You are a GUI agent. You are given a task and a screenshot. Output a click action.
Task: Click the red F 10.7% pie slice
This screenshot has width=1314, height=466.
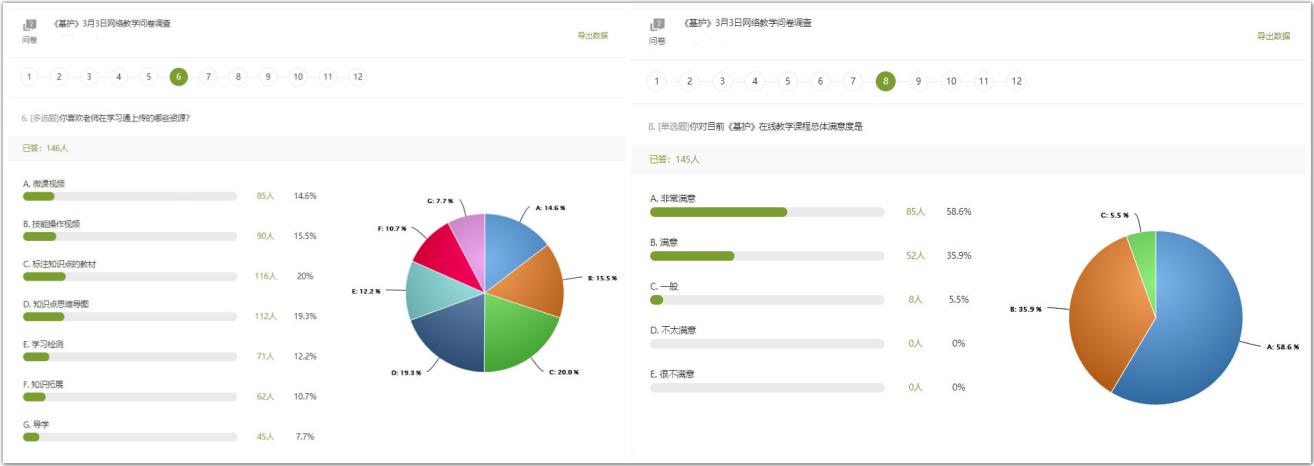[x=438, y=250]
